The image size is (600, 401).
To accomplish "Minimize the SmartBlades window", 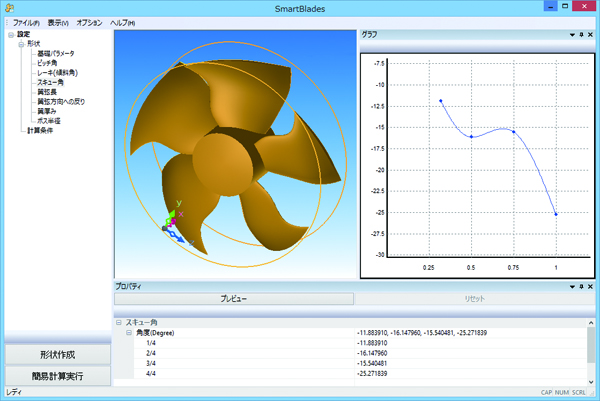I will tap(550, 6).
